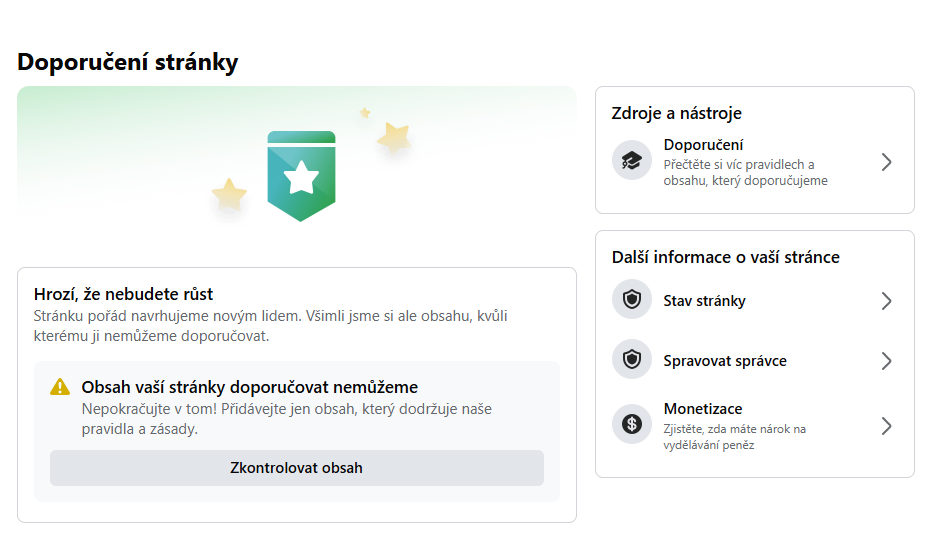Click the Obsah vaší stránky doporučovat nemůžeme warning

tap(250, 387)
